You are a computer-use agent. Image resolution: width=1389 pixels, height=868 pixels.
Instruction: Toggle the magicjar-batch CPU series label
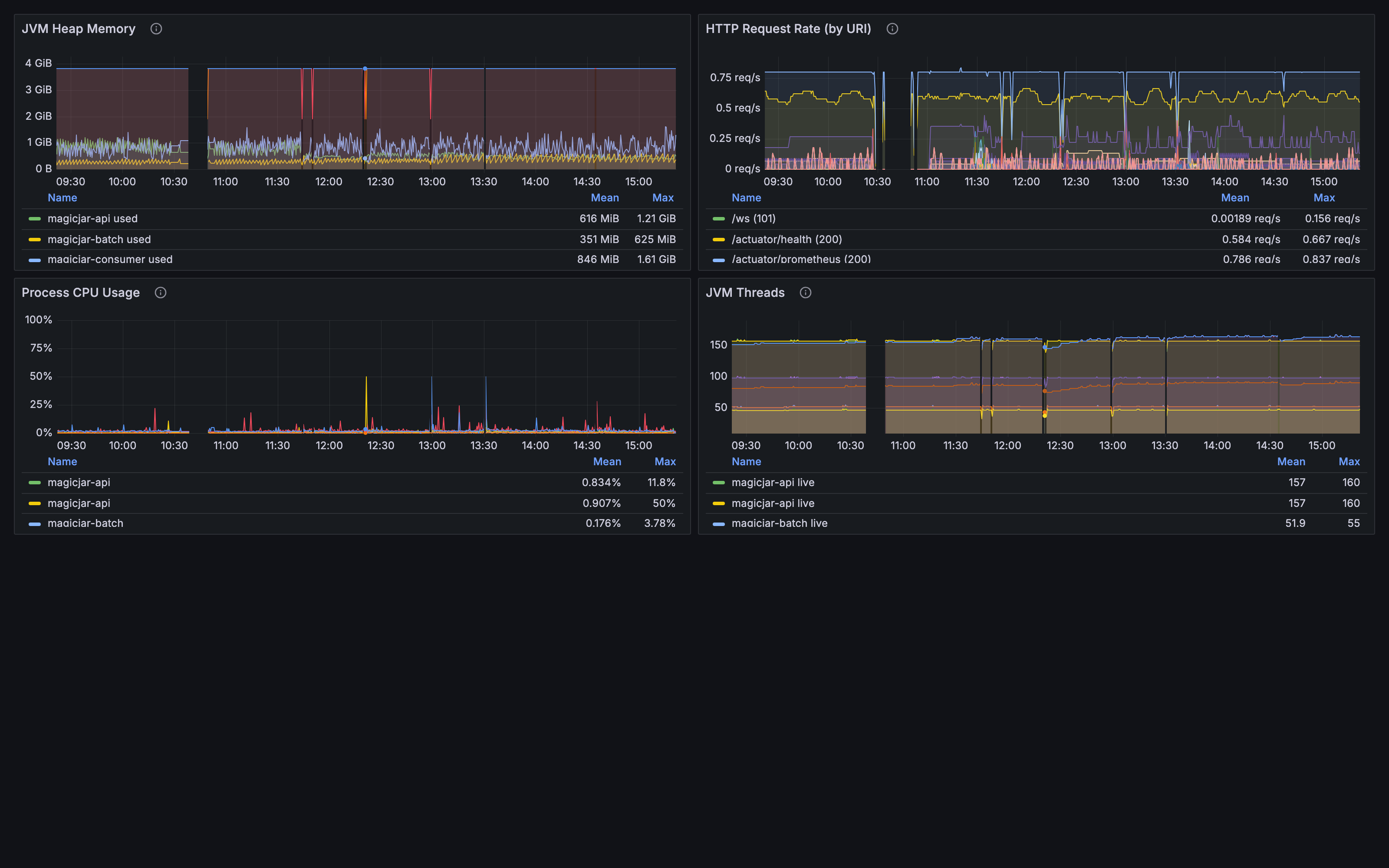point(86,523)
